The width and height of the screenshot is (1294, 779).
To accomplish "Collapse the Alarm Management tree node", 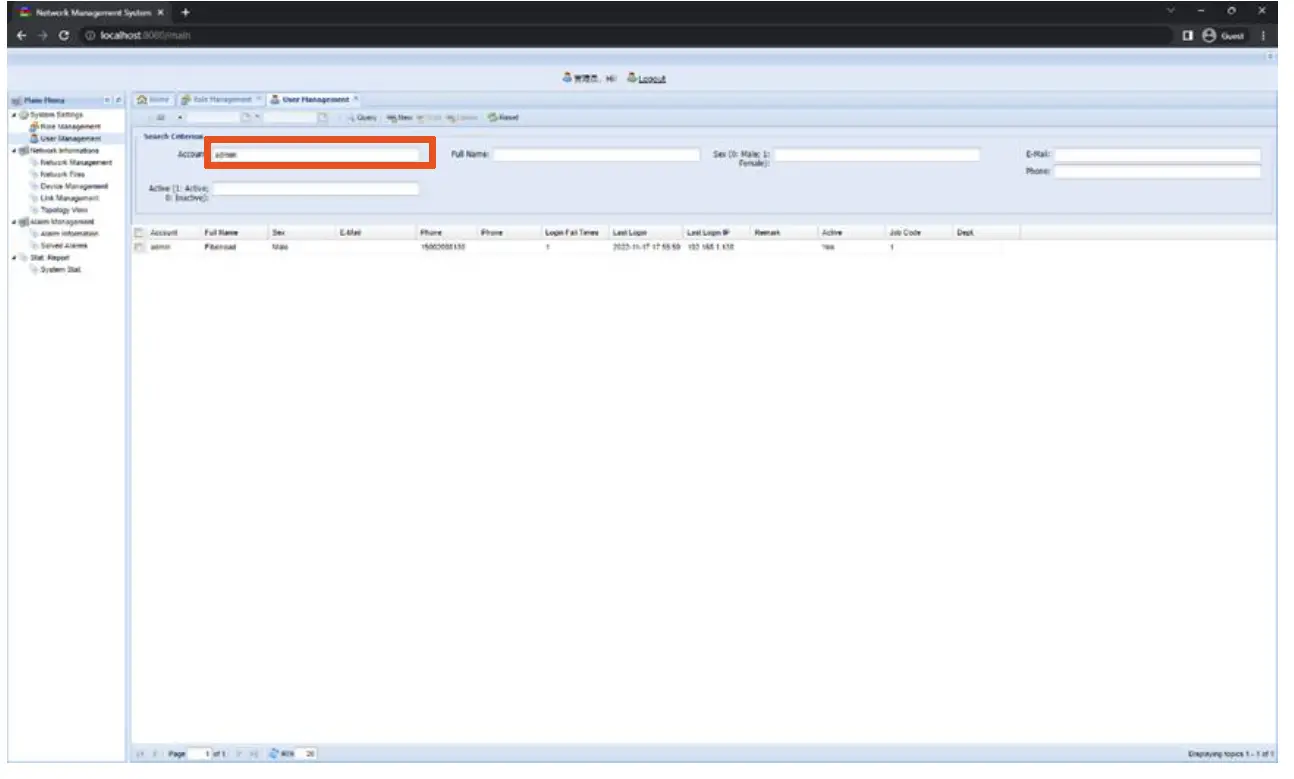I will [13, 221].
